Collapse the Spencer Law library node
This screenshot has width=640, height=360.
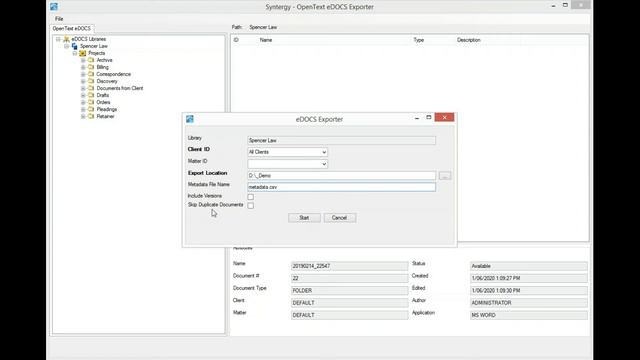pos(67,46)
